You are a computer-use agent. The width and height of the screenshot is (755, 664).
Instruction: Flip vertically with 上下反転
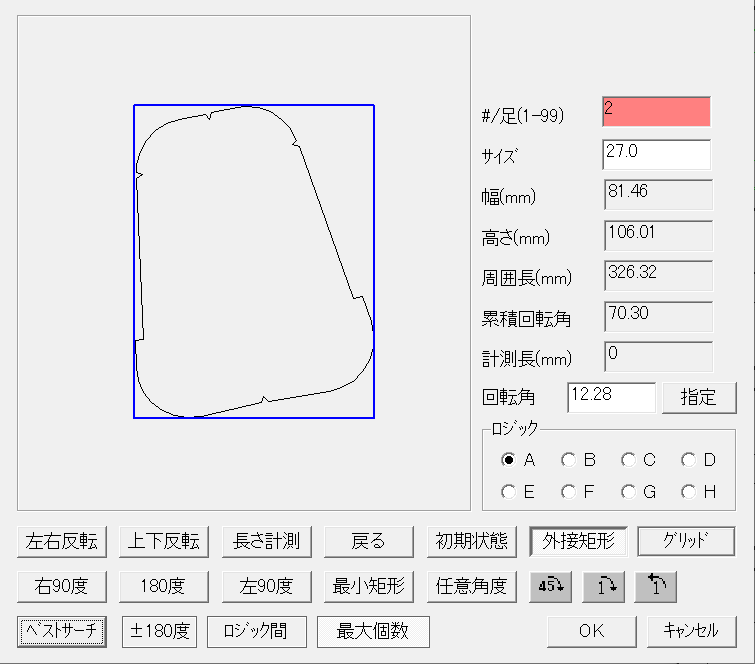click(x=164, y=542)
